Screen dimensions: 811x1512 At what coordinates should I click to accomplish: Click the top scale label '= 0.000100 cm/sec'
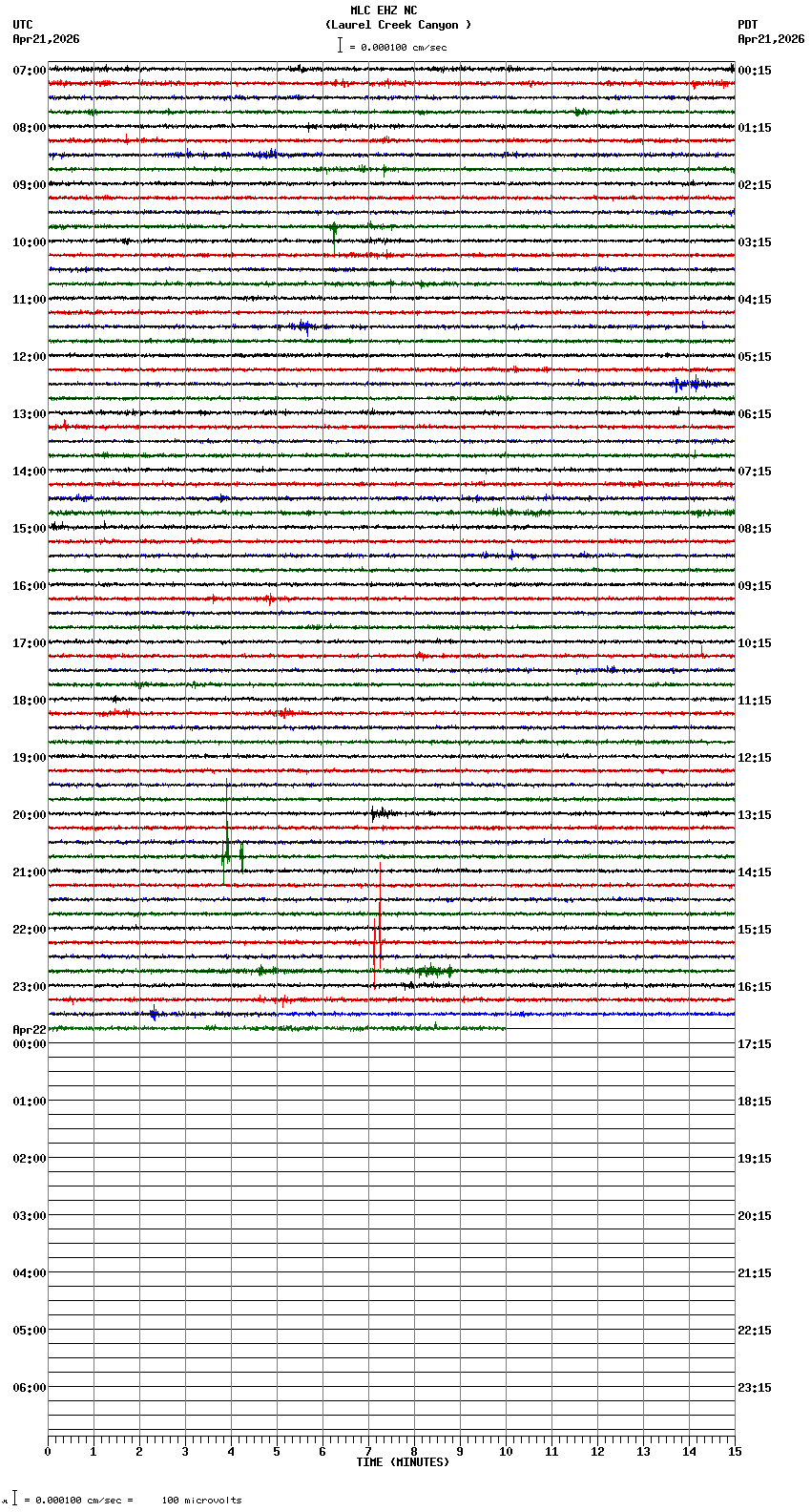coord(398,47)
